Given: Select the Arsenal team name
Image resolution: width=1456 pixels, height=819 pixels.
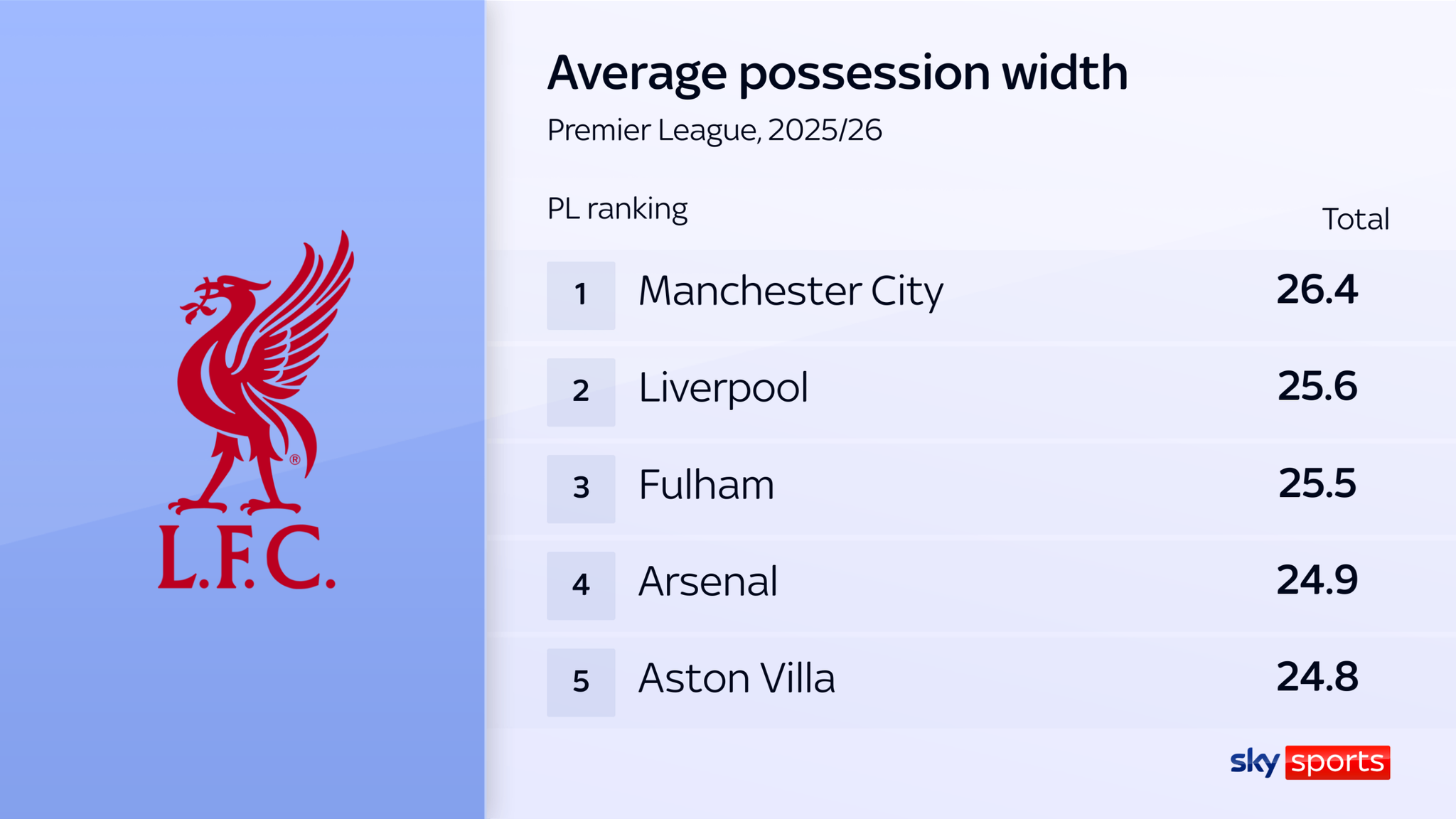Looking at the screenshot, I should tap(708, 582).
